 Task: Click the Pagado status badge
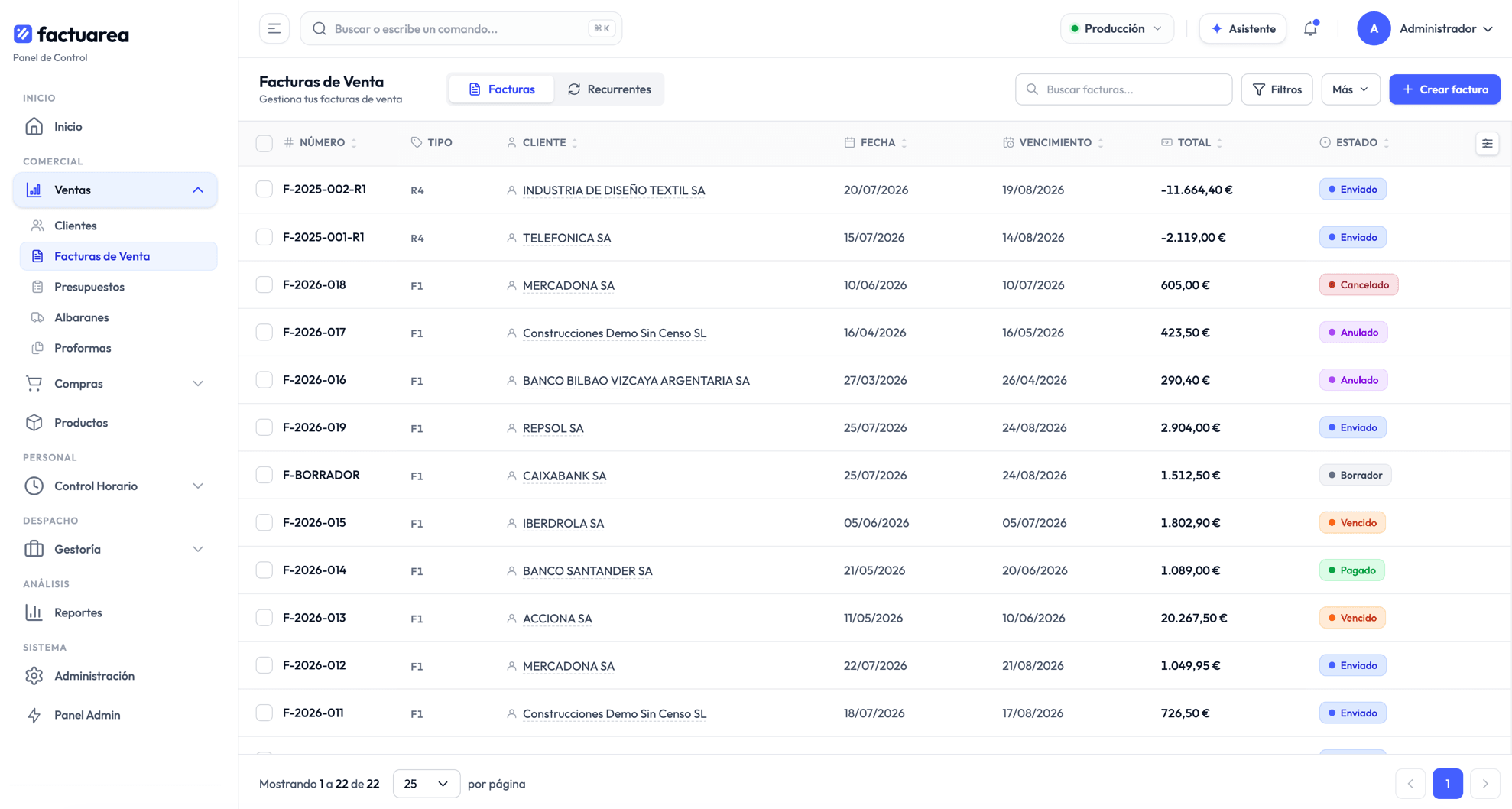[x=1351, y=570]
